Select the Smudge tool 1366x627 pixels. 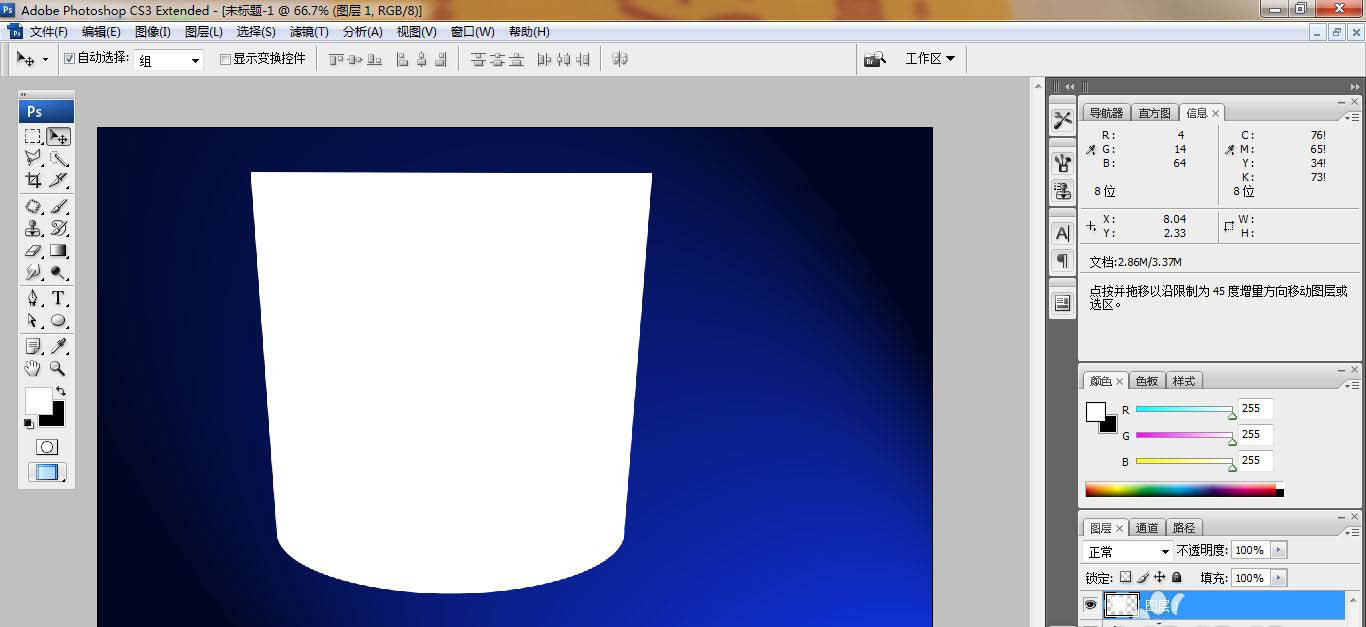33,272
